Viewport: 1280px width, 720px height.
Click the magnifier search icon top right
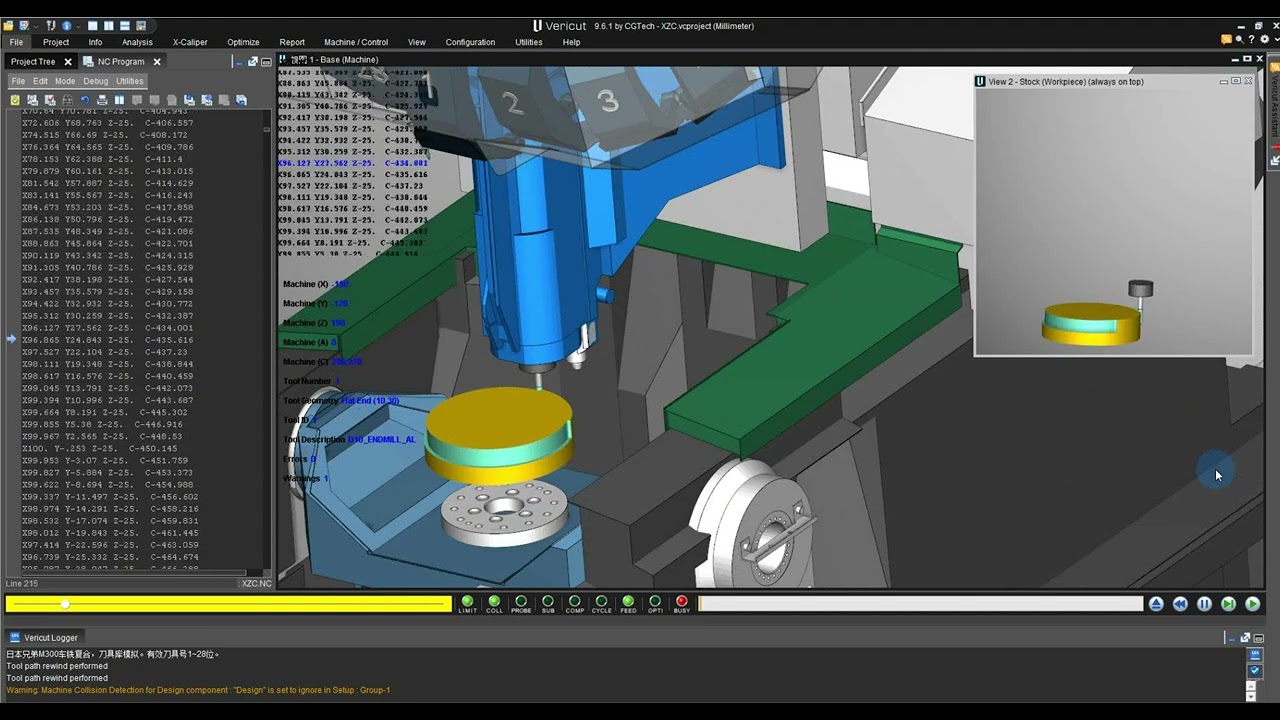tap(1240, 39)
